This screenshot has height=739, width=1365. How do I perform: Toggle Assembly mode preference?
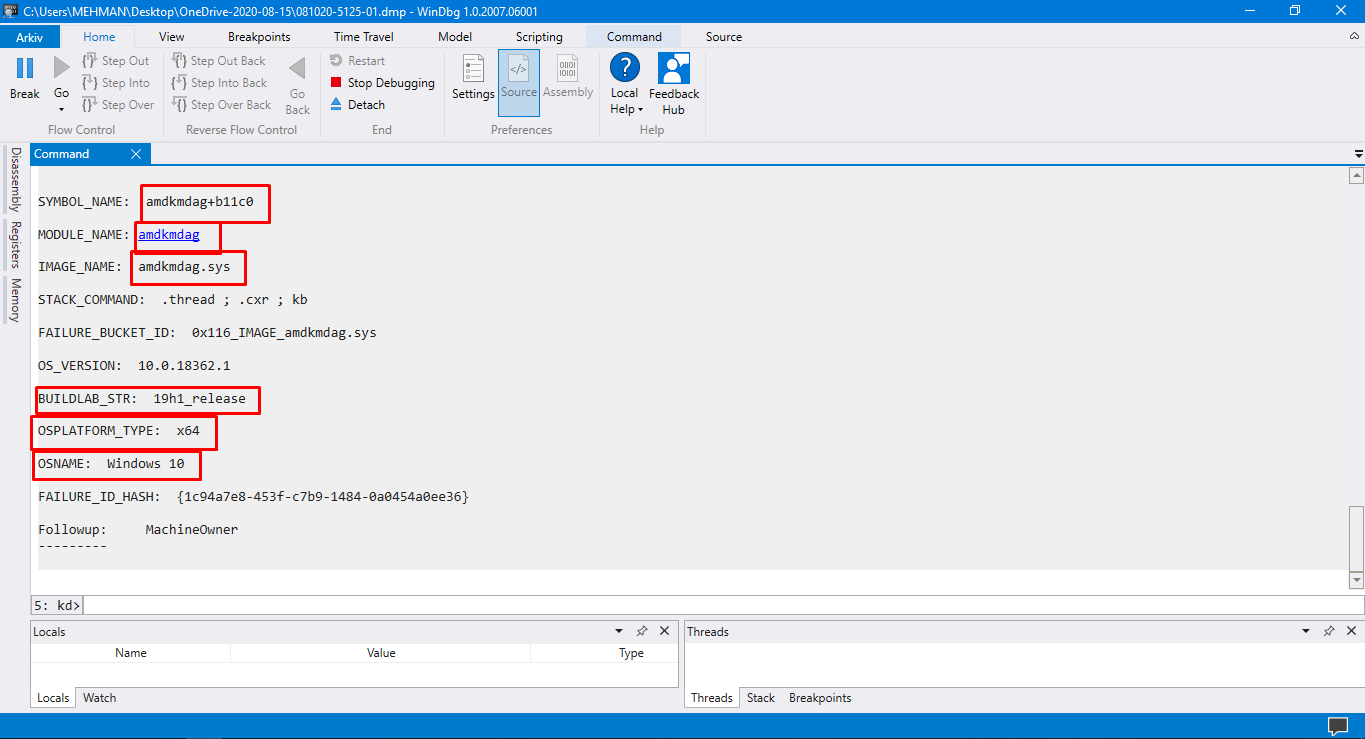(x=568, y=78)
